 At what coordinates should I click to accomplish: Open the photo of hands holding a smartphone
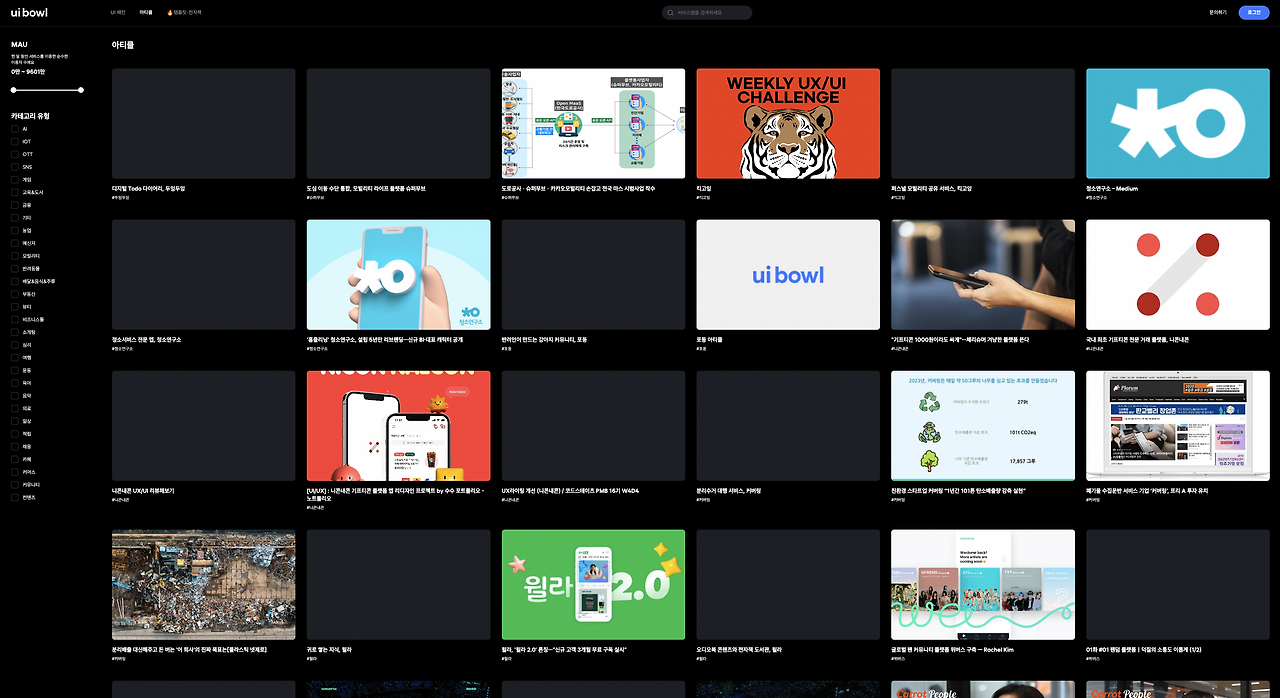983,275
